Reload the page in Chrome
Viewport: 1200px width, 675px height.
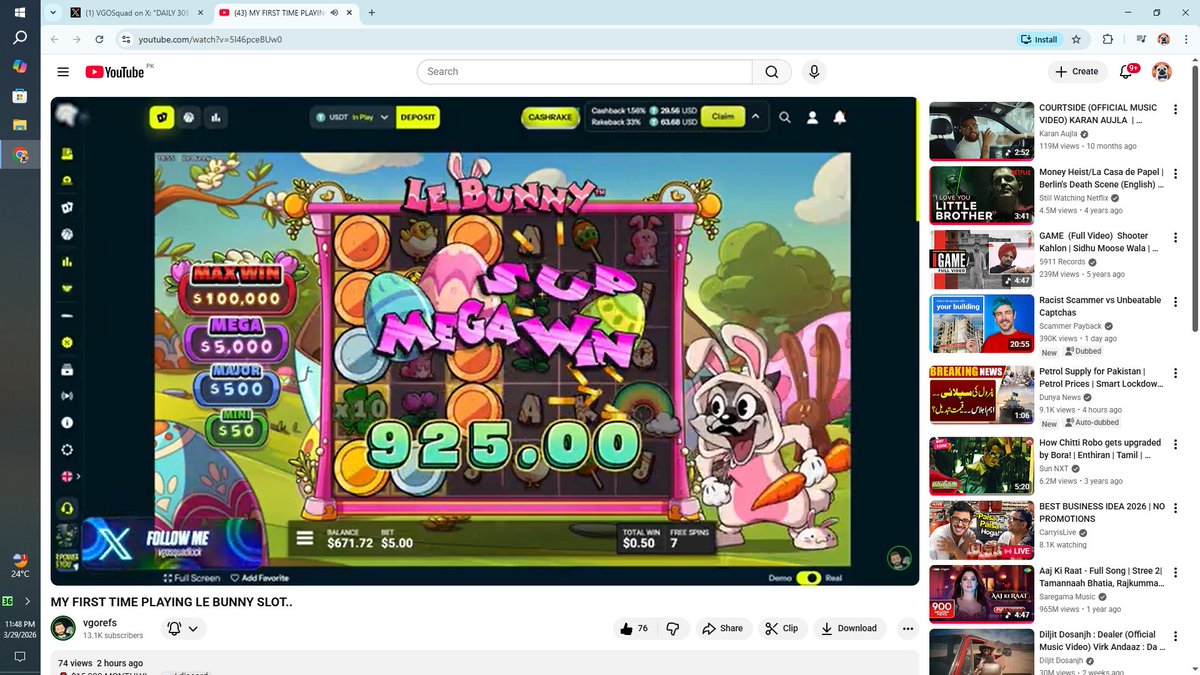pyautogui.click(x=99, y=39)
